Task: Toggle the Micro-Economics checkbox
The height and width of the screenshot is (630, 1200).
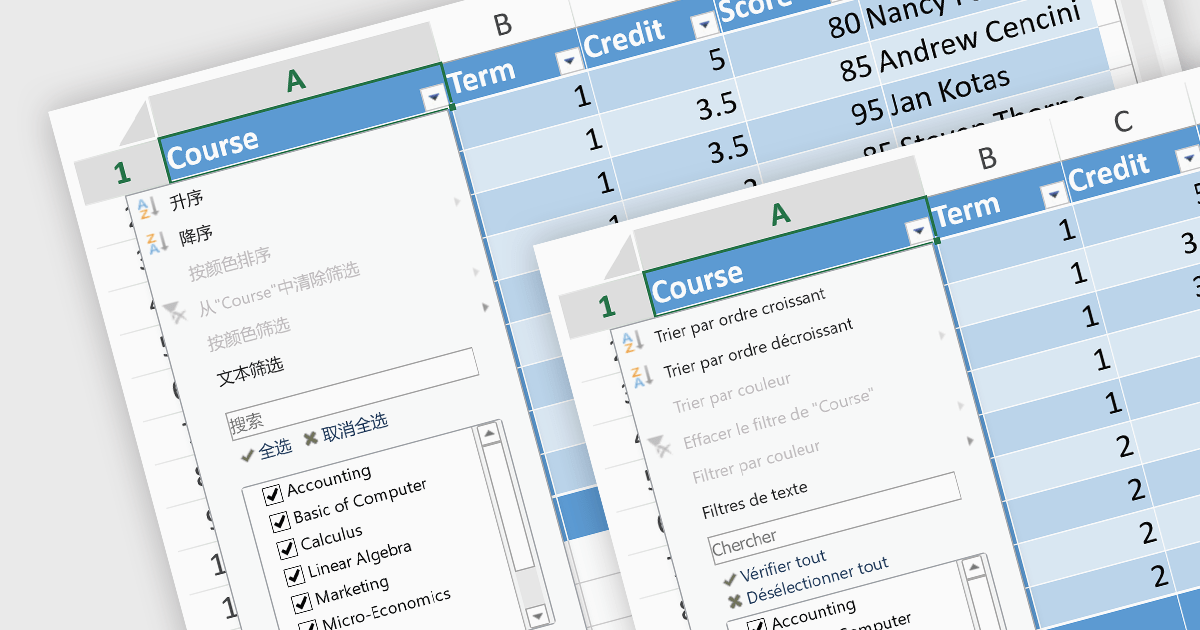Action: click(x=308, y=626)
